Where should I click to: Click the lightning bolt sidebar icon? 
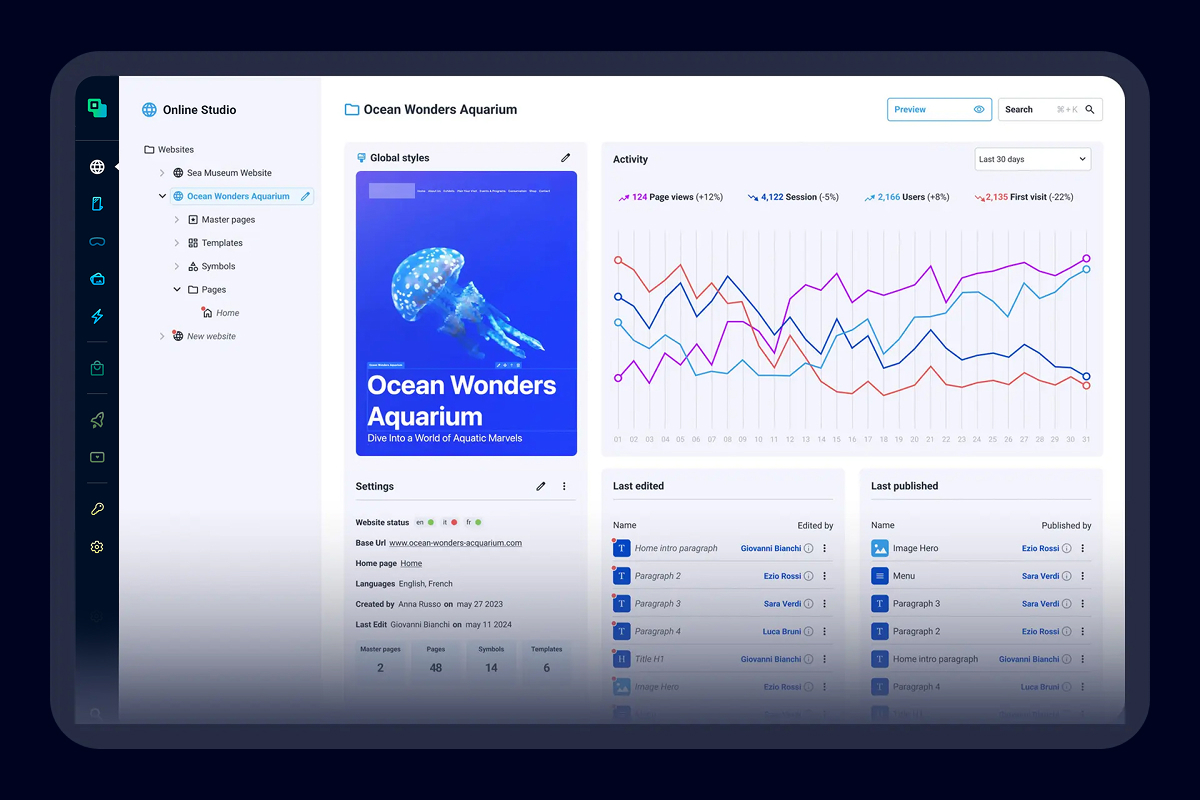point(97,316)
